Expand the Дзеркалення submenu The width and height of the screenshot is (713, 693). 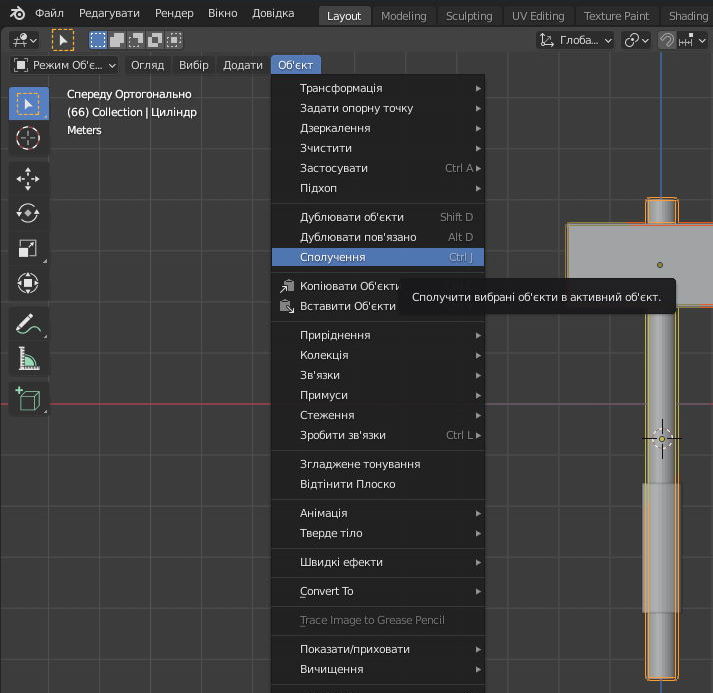pos(378,128)
